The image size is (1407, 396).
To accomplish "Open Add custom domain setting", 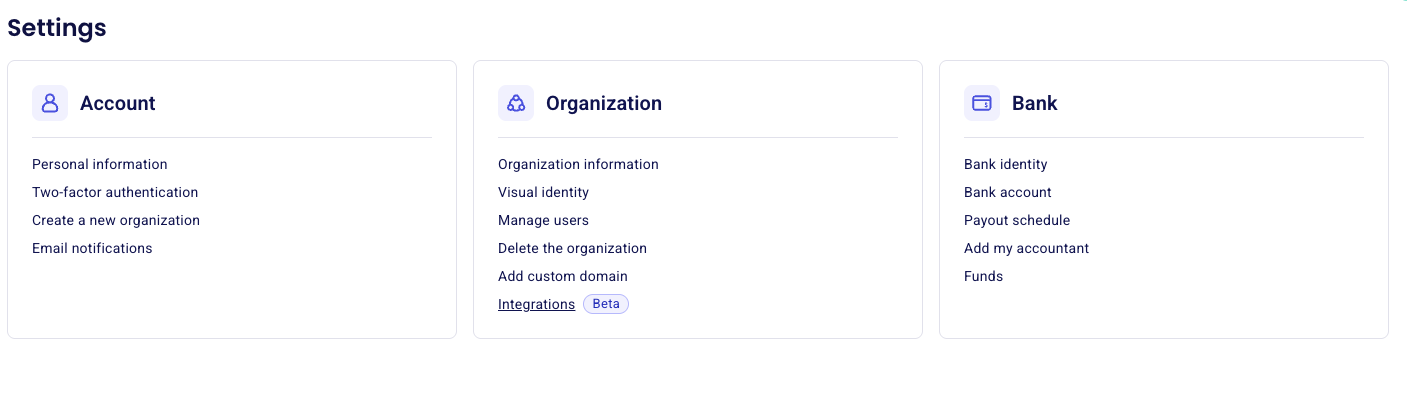I will [x=563, y=276].
